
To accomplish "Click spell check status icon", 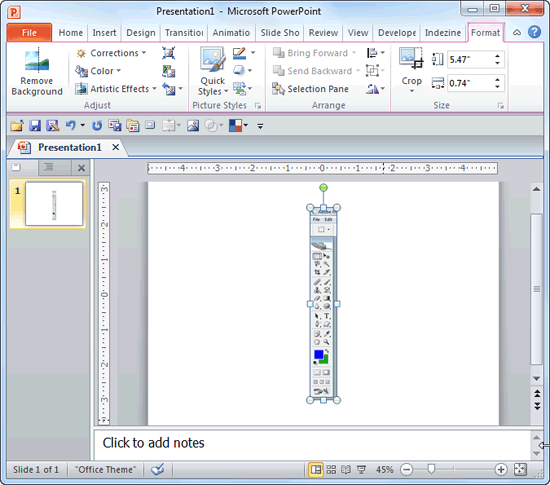I will point(157,469).
